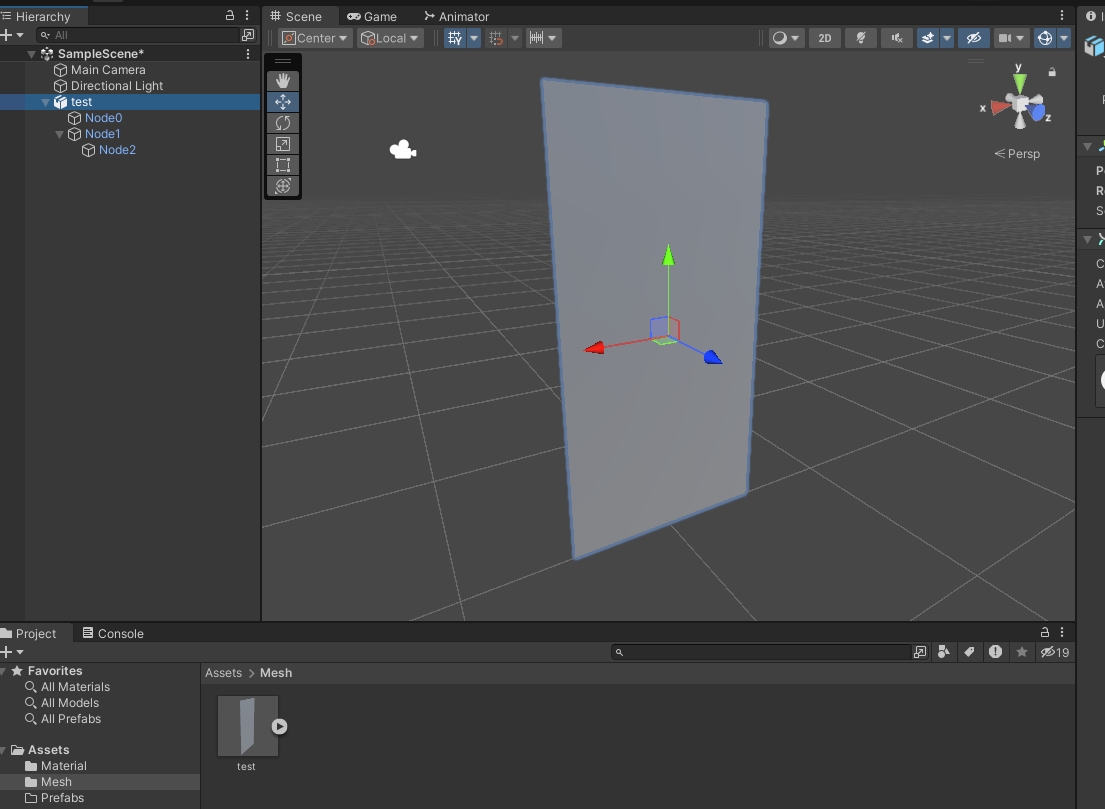Collapse the test object in Hierarchy

(x=46, y=102)
